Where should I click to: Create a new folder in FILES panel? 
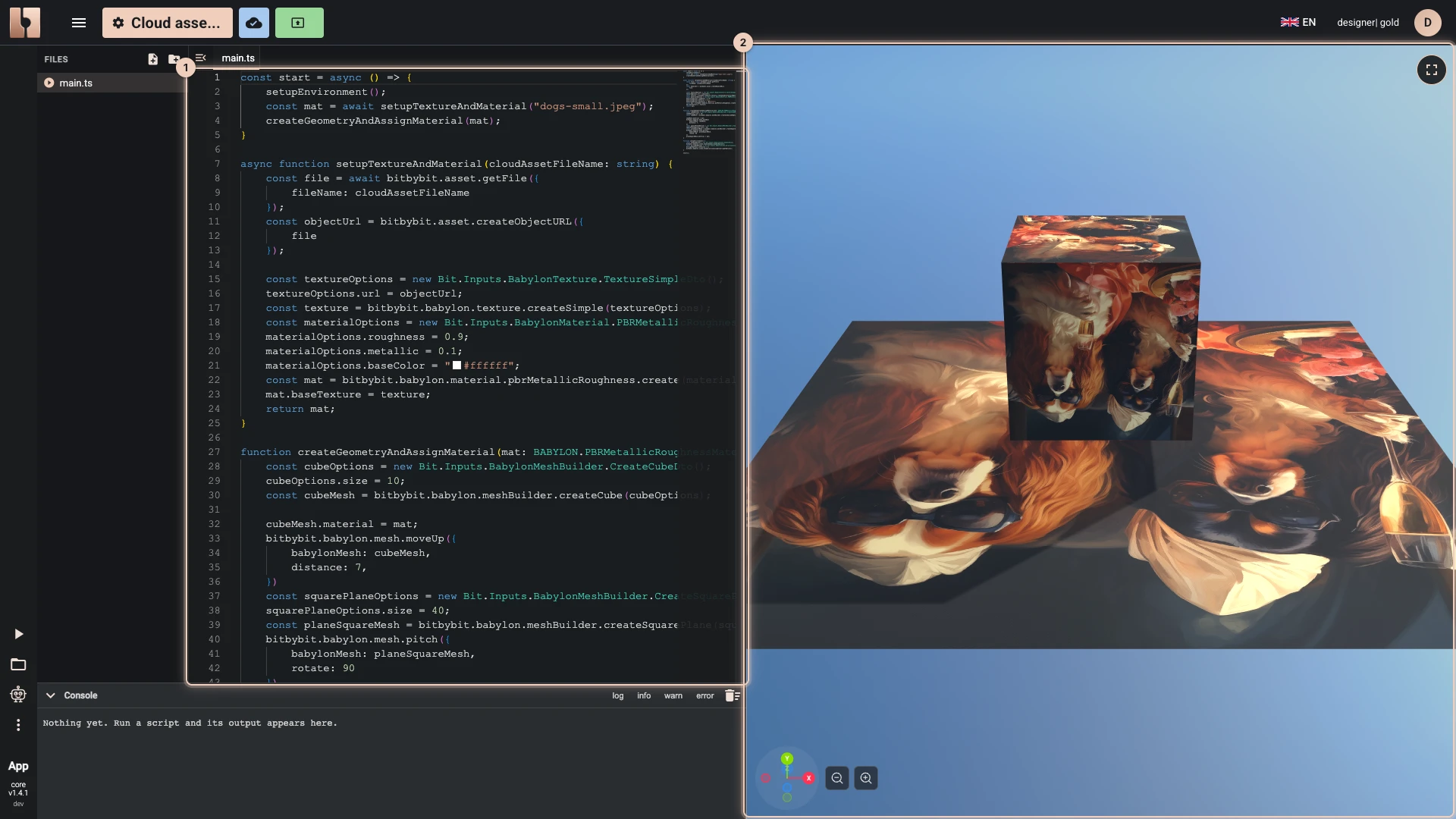(174, 59)
